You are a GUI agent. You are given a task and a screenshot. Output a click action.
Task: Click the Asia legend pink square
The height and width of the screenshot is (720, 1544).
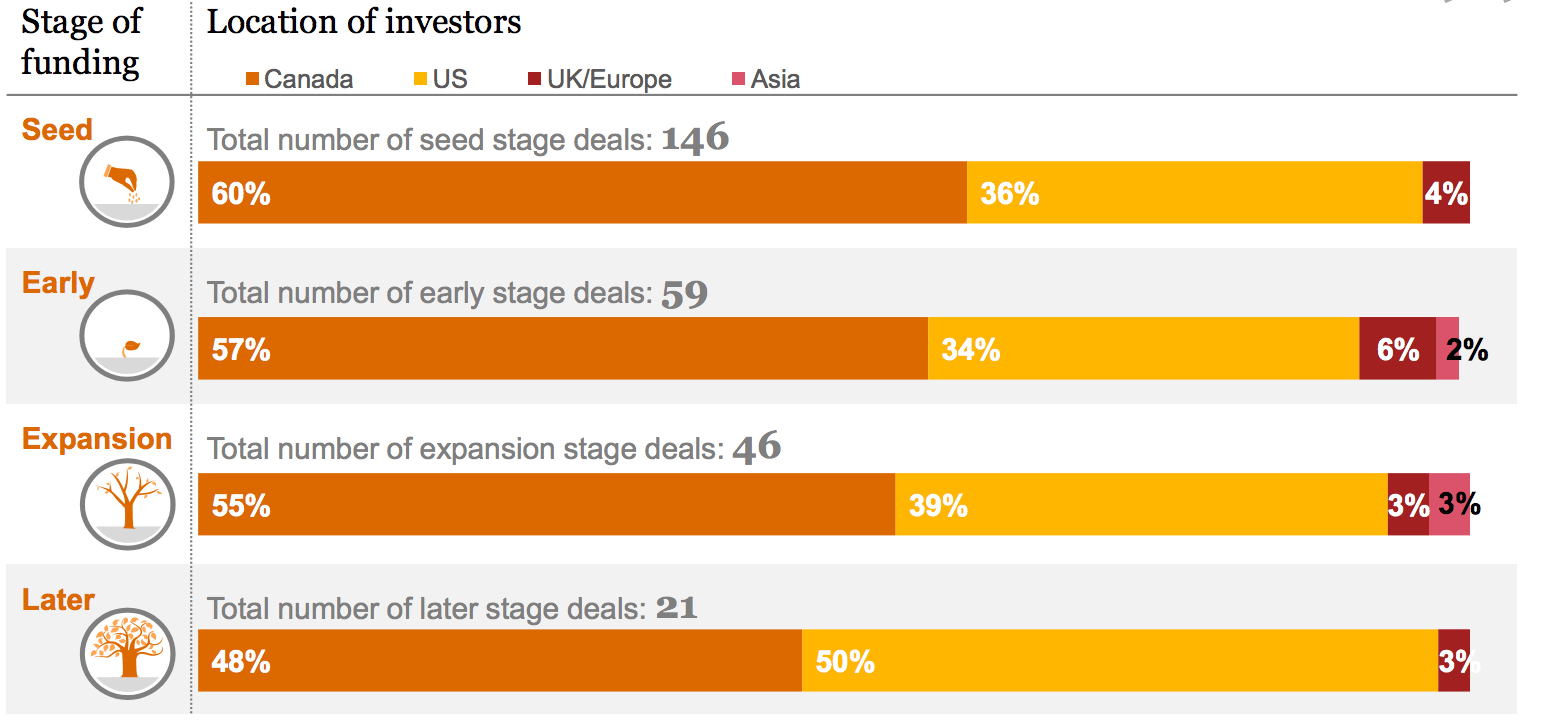pos(740,80)
